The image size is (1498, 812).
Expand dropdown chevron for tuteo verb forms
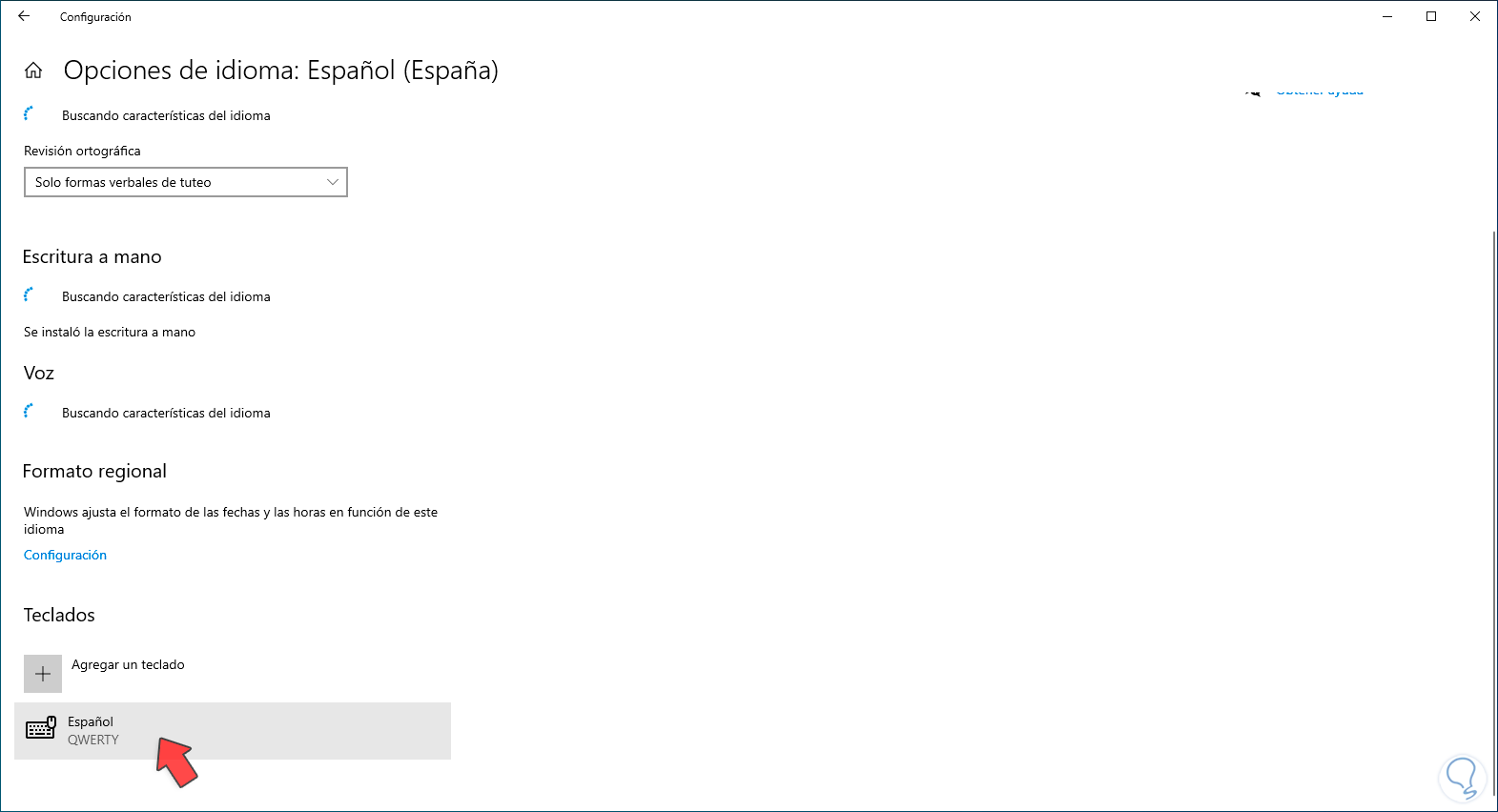coord(333,182)
